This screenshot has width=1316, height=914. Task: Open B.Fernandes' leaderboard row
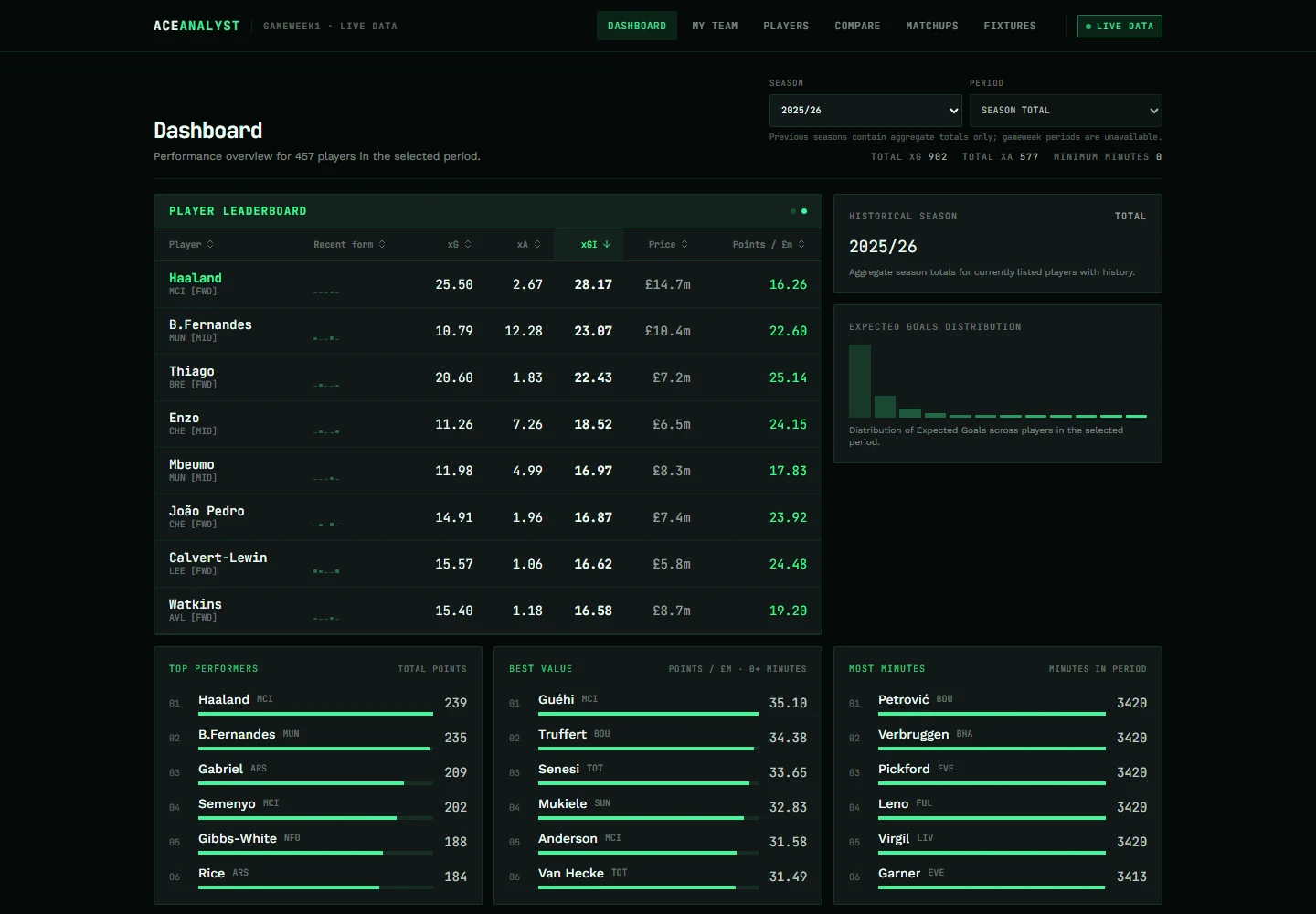(x=488, y=331)
